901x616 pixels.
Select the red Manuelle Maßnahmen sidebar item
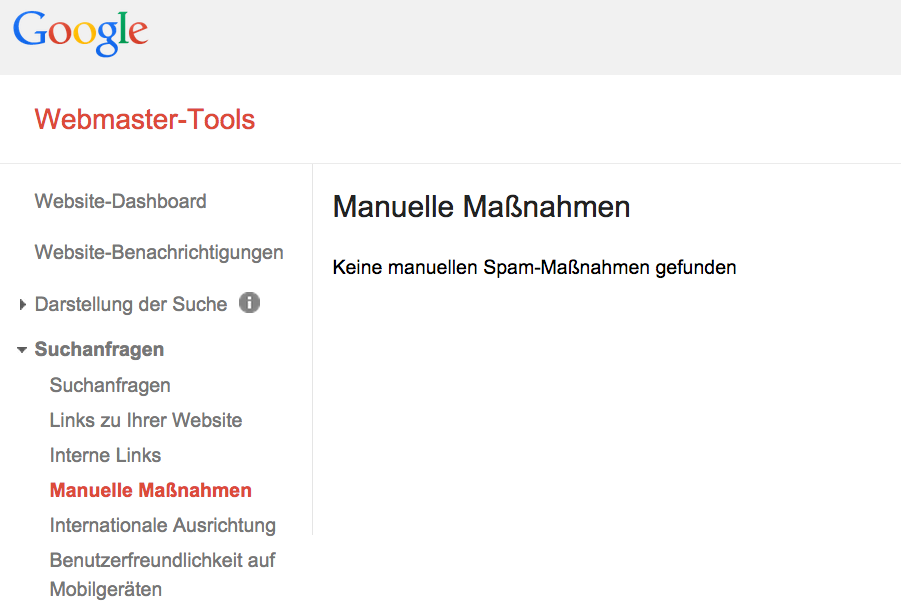(x=151, y=490)
